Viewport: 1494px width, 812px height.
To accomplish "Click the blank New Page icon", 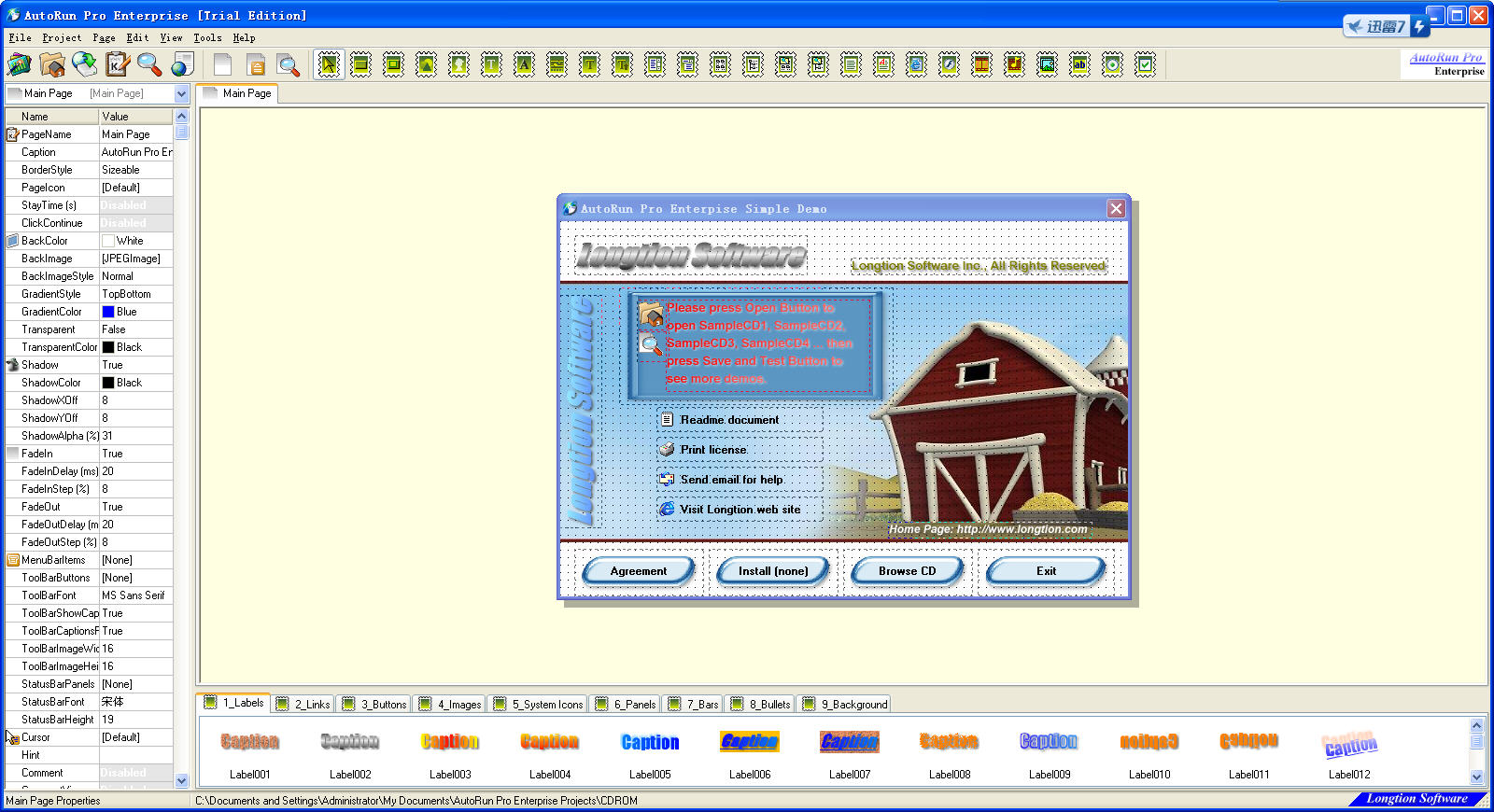I will (222, 64).
